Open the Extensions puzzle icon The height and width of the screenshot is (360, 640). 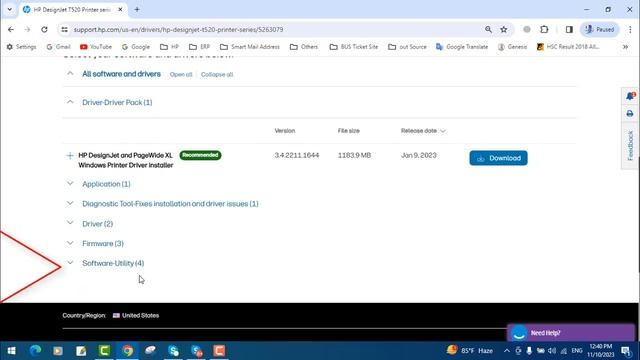point(544,29)
